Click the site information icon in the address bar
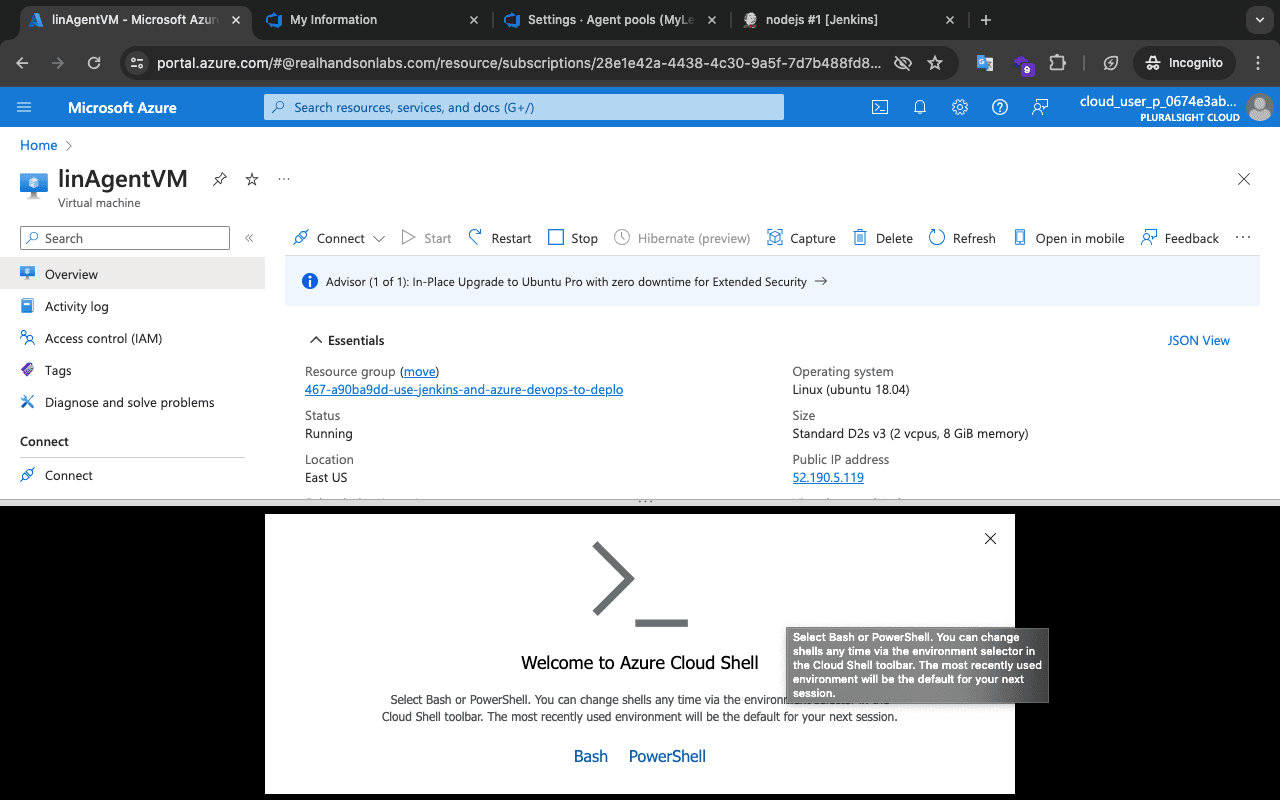Screen dimensions: 1280x800 point(139,63)
